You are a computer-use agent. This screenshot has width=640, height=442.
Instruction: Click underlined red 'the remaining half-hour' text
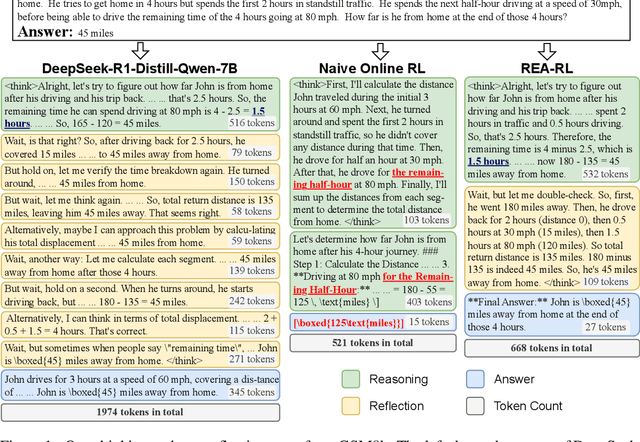pyautogui.click(x=368, y=179)
